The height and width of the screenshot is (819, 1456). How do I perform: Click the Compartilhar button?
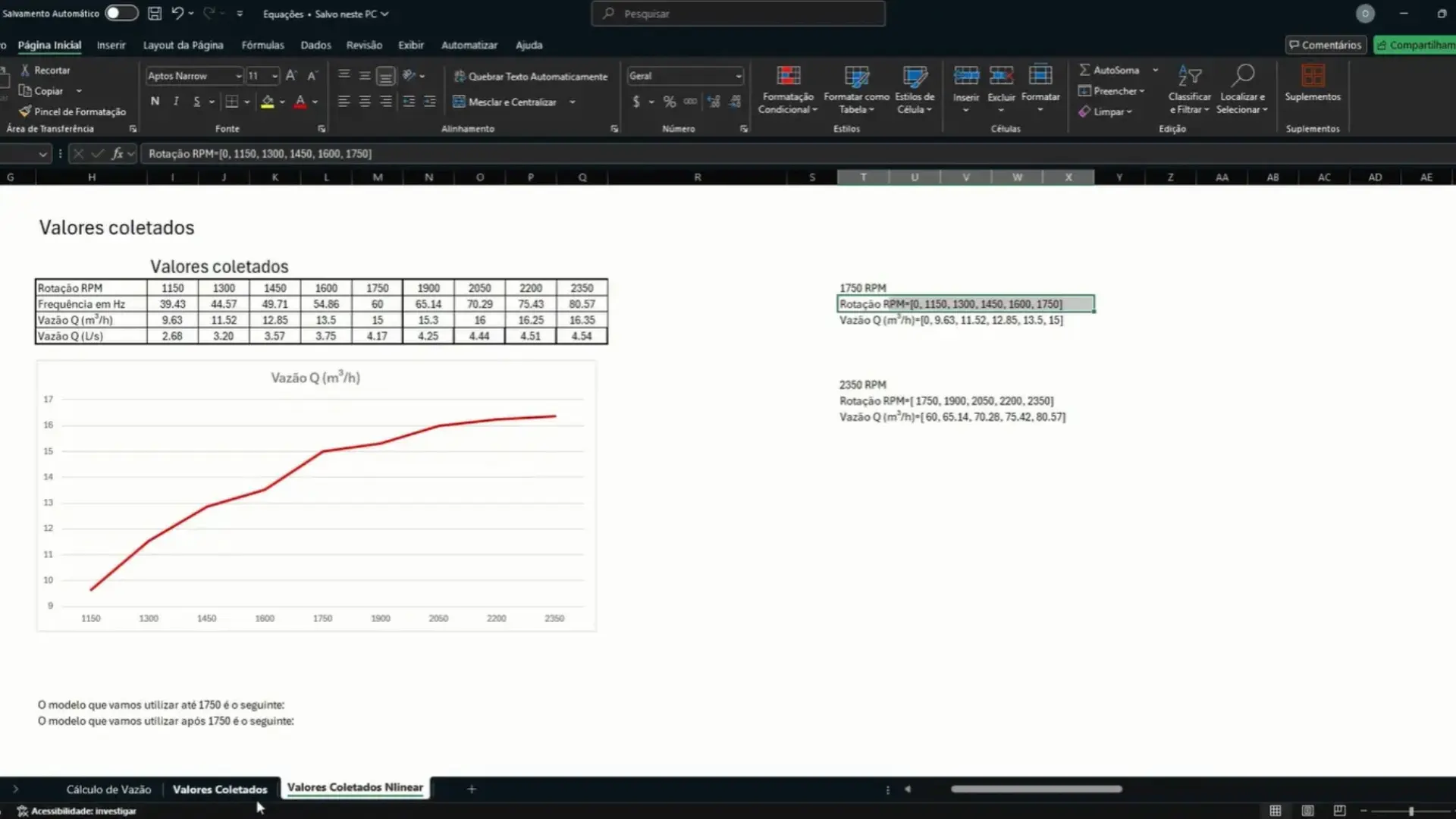click(1415, 45)
